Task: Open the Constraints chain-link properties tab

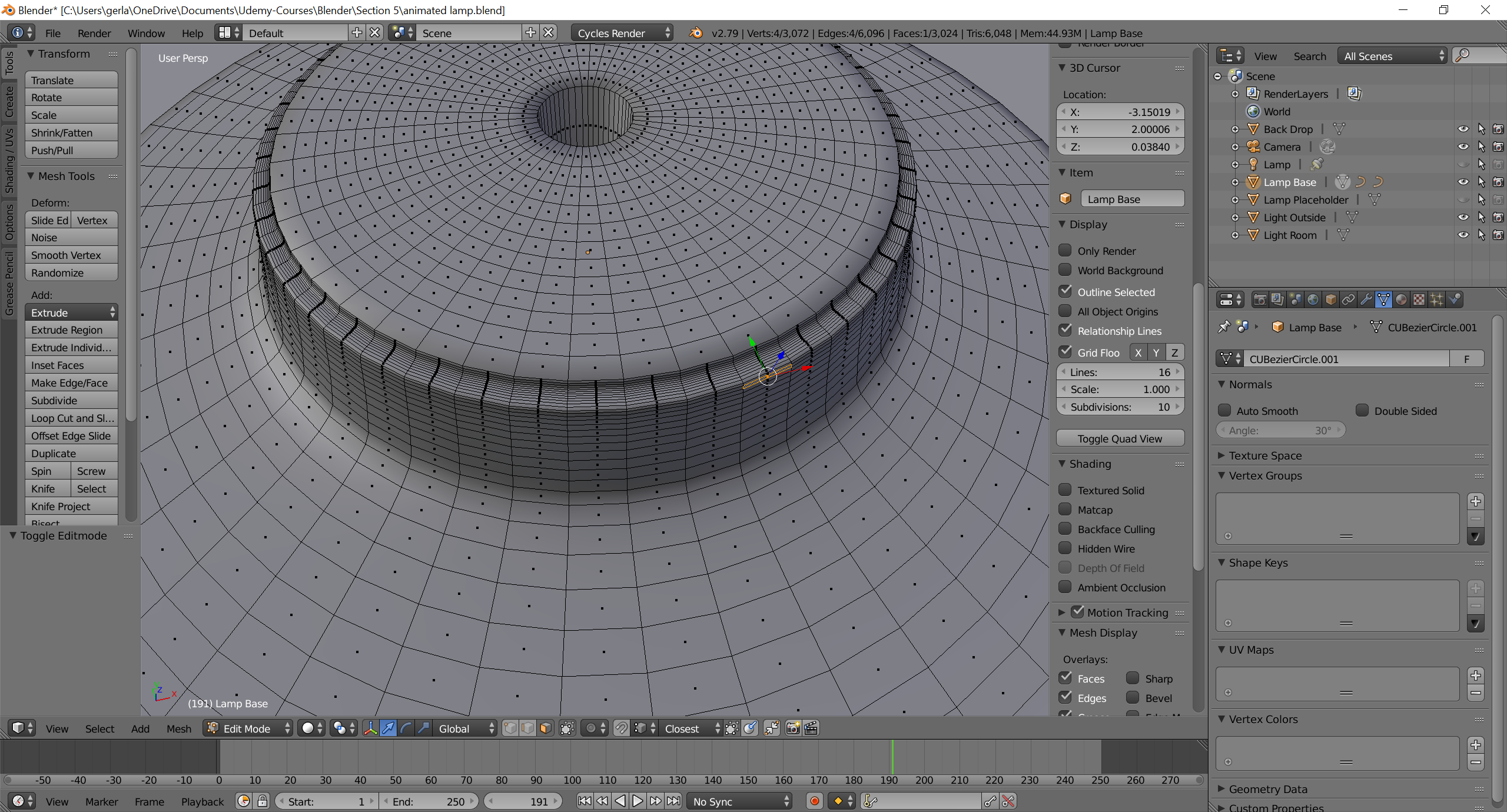Action: point(1348,299)
